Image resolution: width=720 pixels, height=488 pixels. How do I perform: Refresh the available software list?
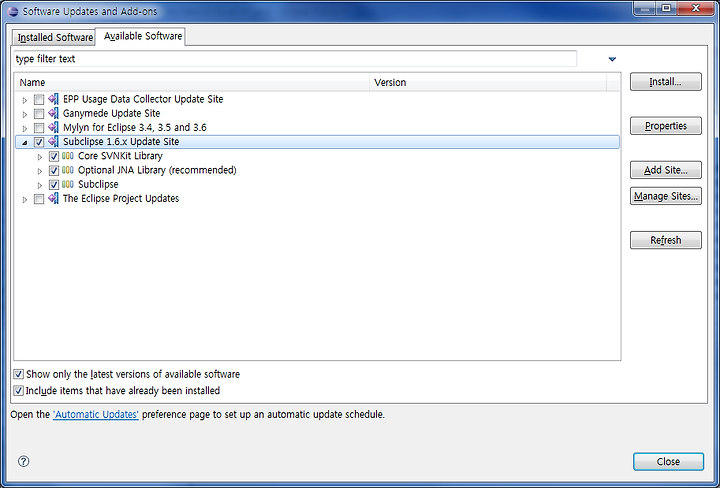665,240
